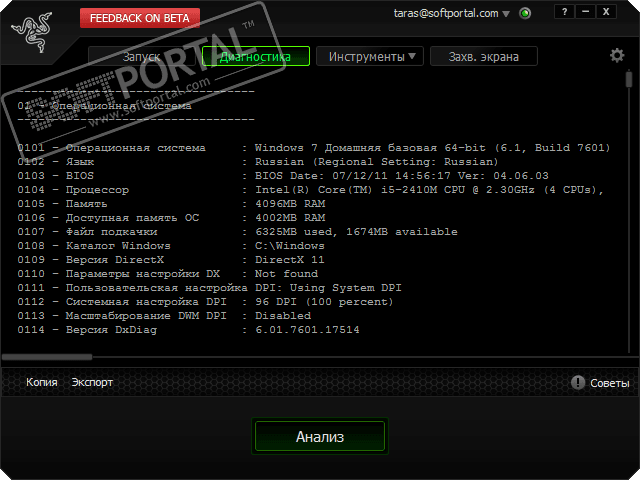Screen dimensions: 641x480
Task: Click the exclamation icon beside Советы
Action: click(578, 383)
